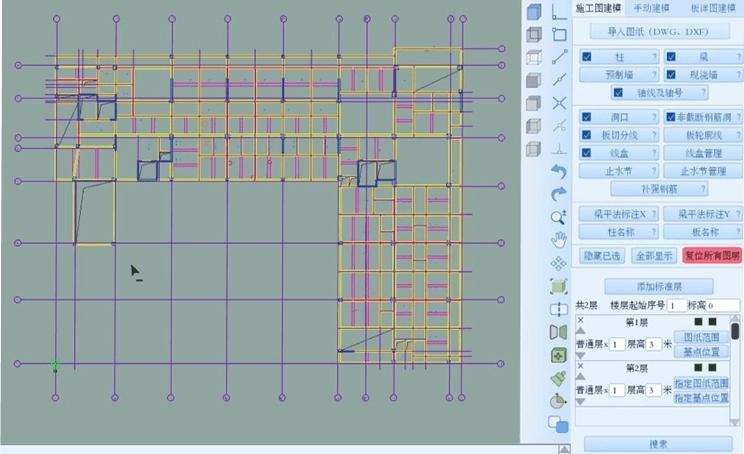Click the Mirror tool icon
The image size is (744, 454).
click(x=559, y=331)
